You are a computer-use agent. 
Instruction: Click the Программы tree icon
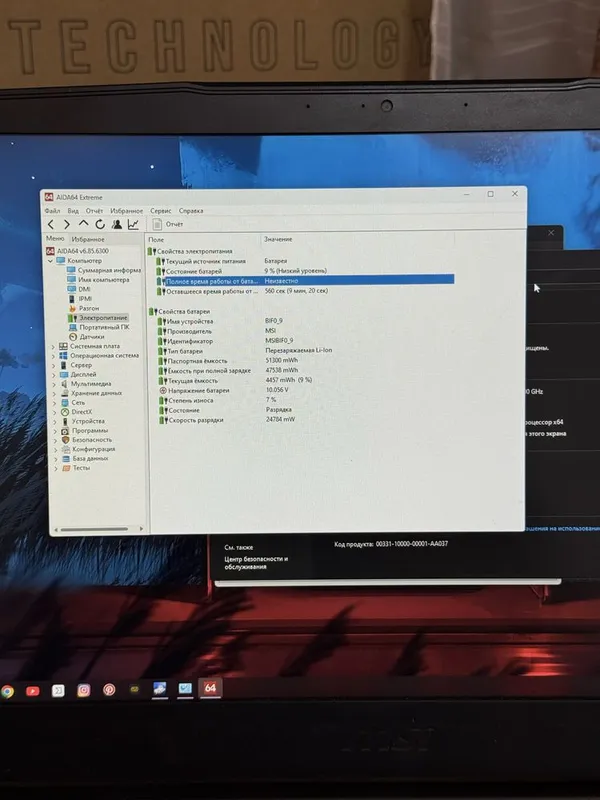tap(65, 431)
